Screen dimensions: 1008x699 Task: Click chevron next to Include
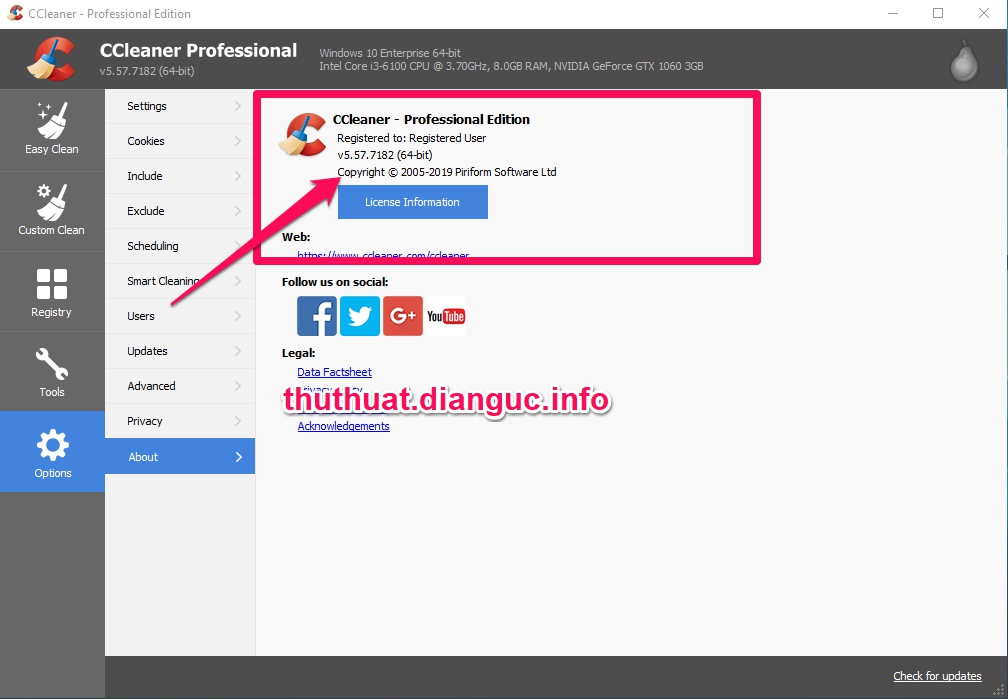point(238,176)
